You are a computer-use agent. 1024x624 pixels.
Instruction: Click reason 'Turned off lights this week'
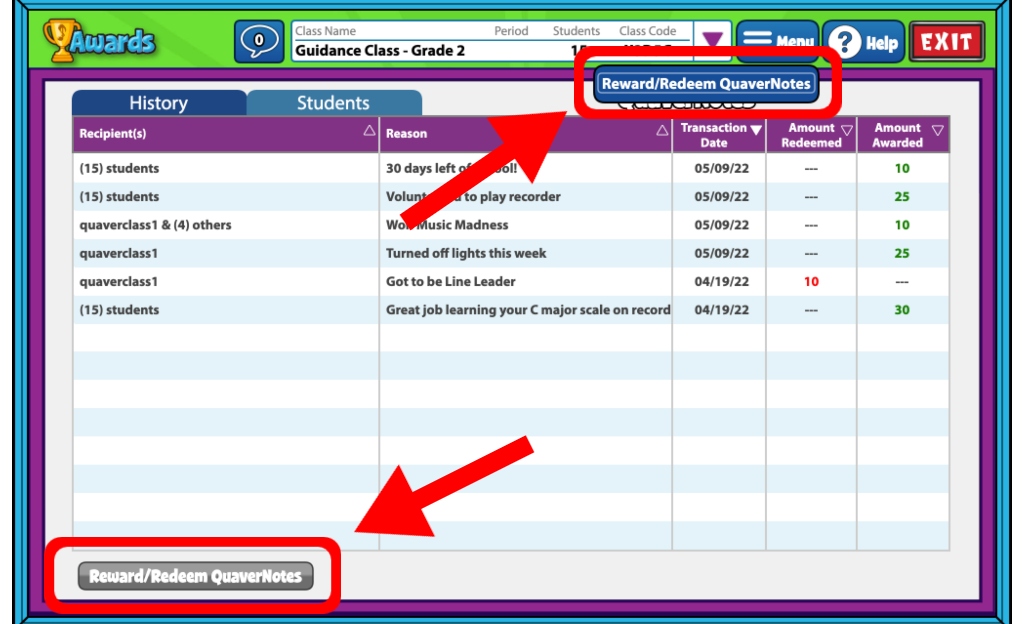(x=466, y=253)
